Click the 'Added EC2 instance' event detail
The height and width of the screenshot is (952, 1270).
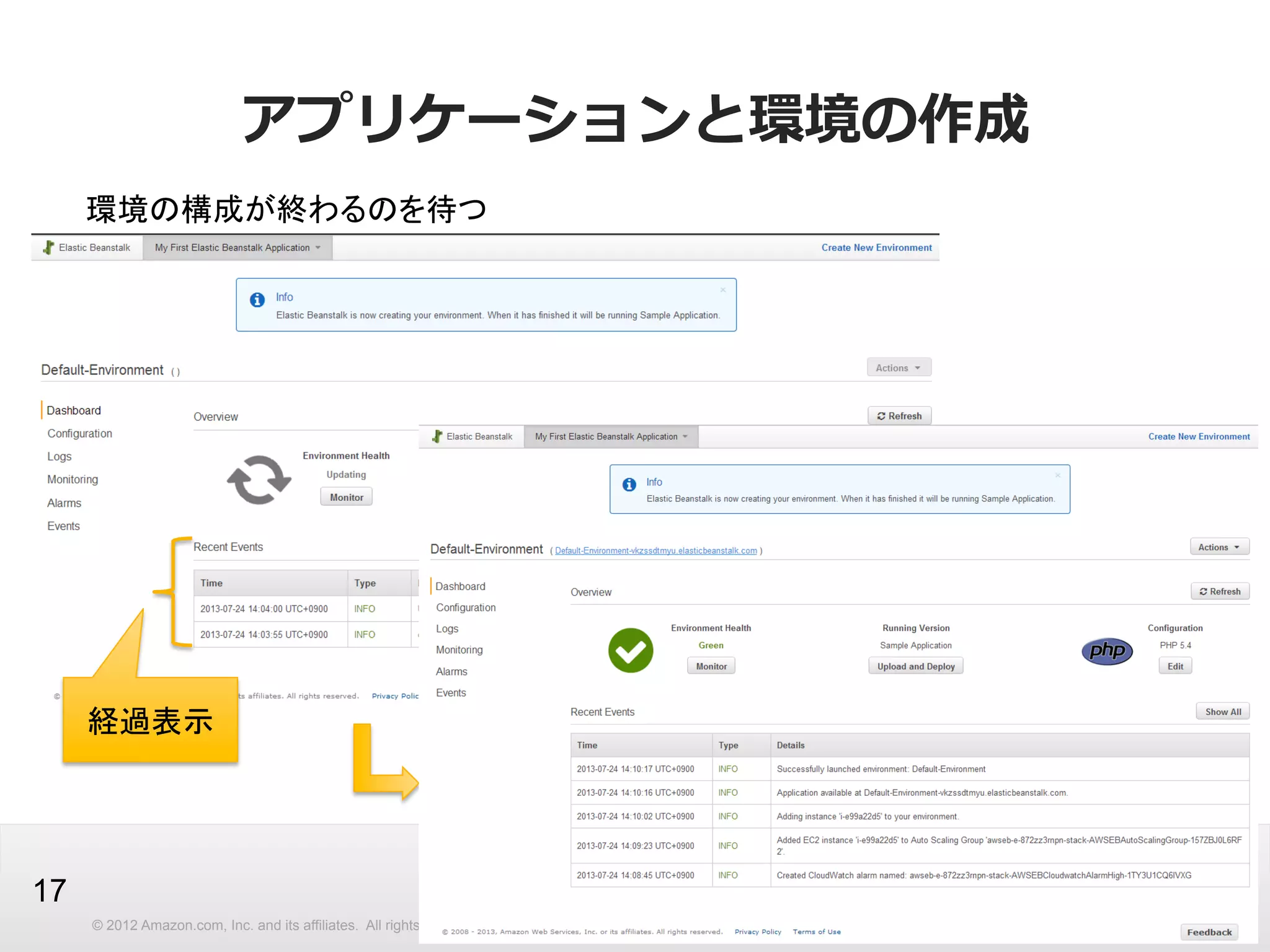coord(1009,845)
